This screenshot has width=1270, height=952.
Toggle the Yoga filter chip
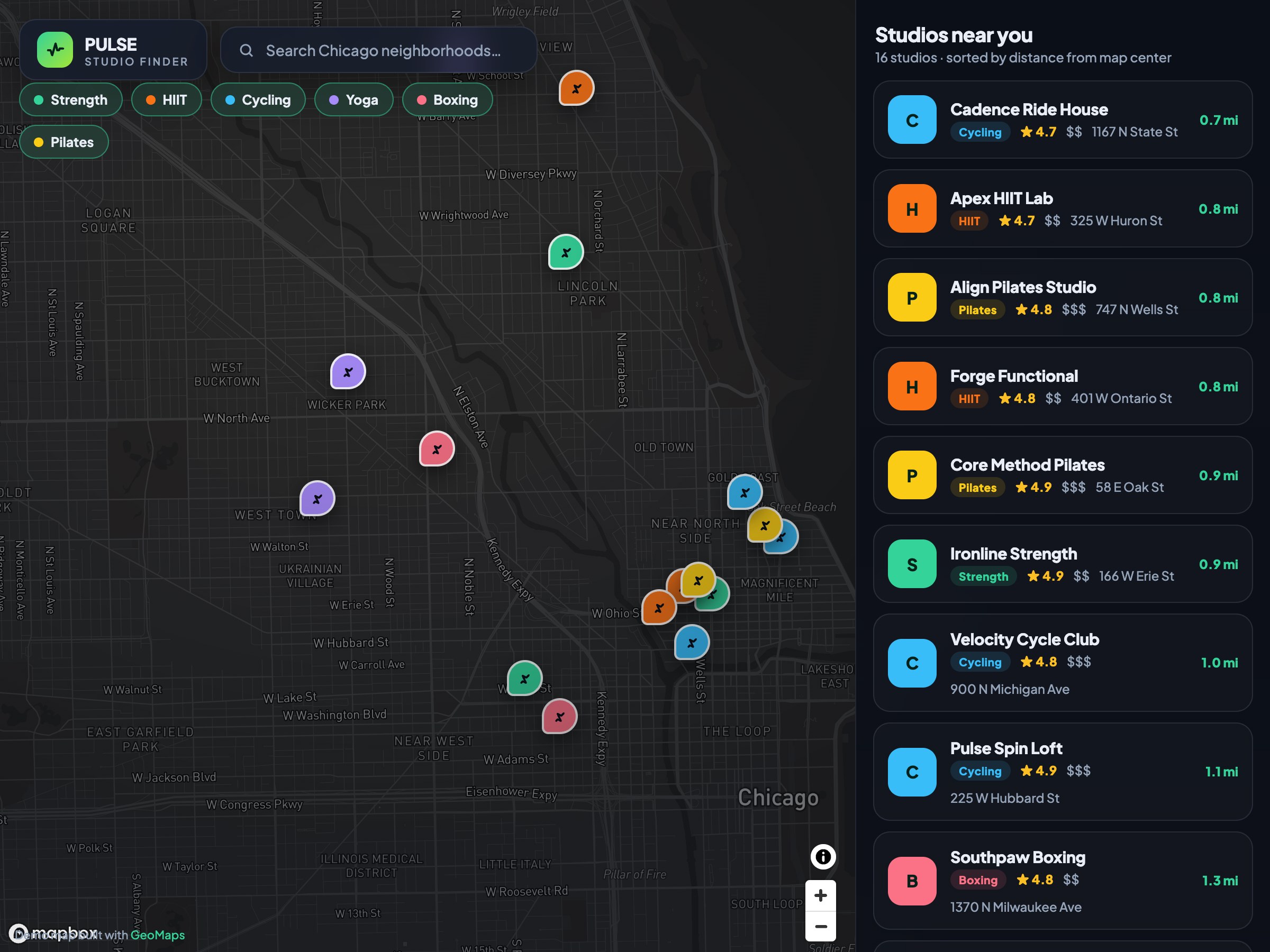353,100
